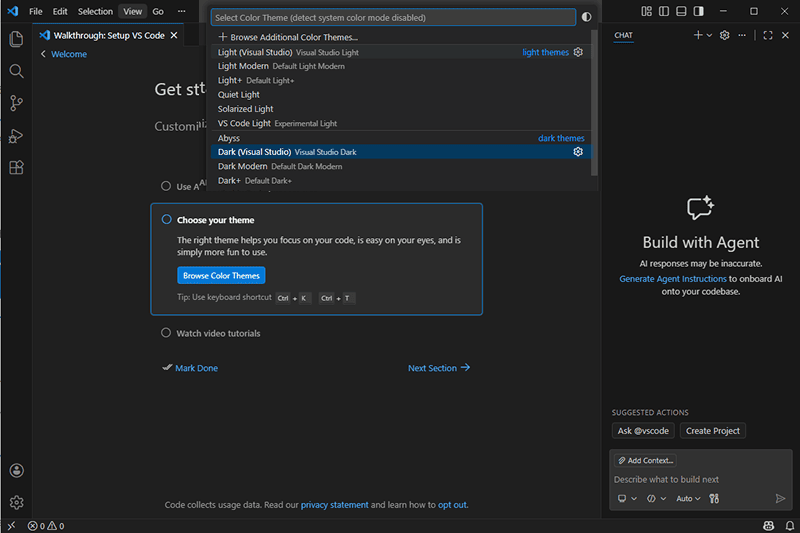Click the send arrow in chat input
Image resolution: width=800 pixels, height=533 pixels.
(780, 498)
